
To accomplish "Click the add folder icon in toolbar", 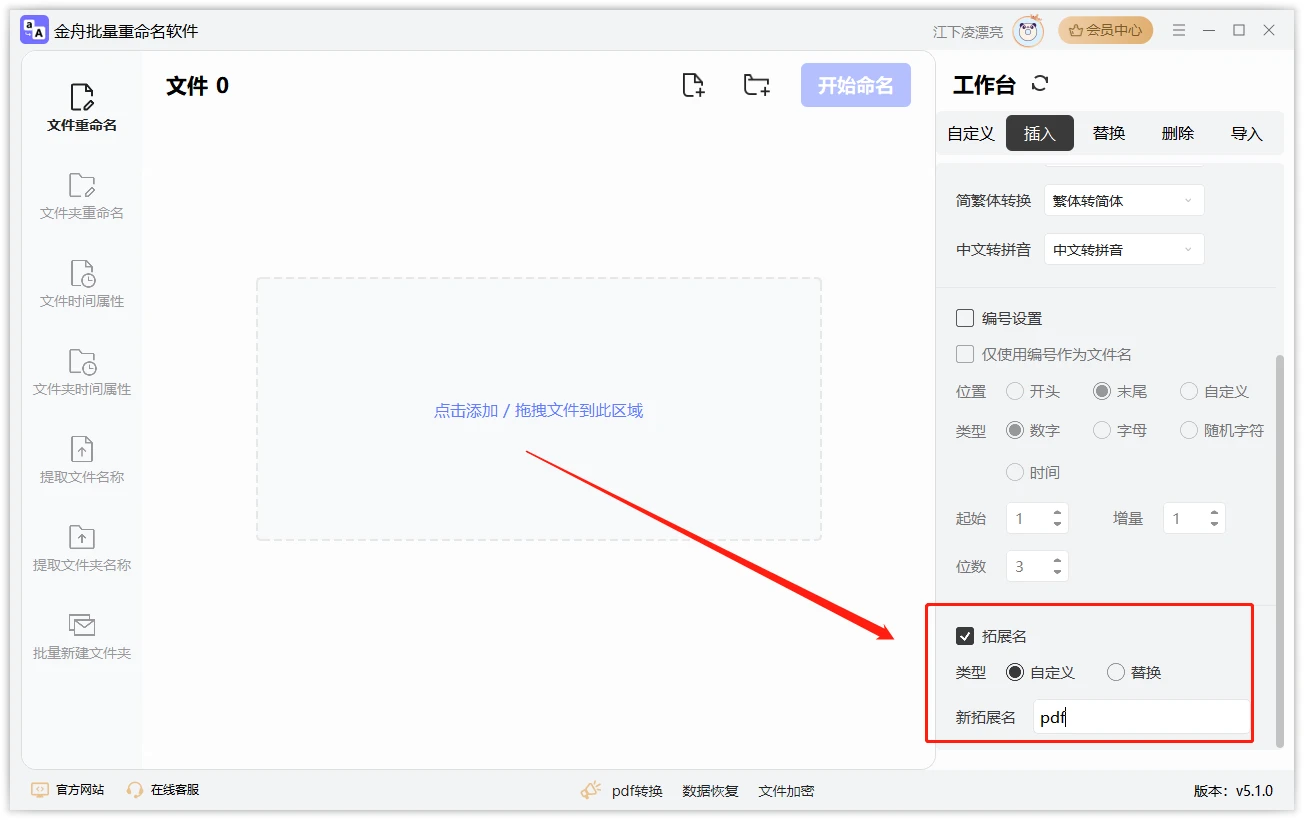I will (757, 86).
